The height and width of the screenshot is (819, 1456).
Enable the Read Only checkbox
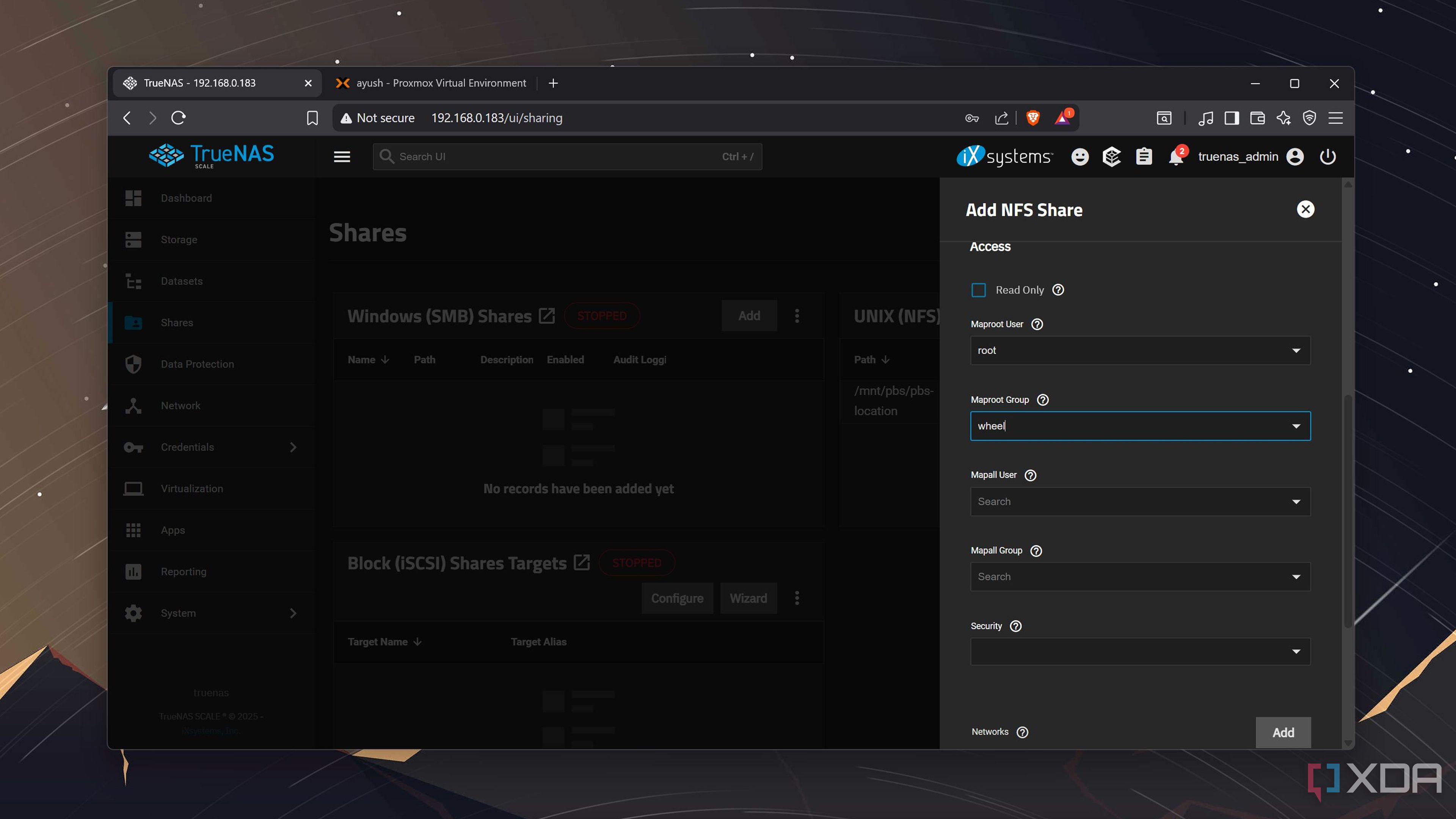tap(978, 290)
